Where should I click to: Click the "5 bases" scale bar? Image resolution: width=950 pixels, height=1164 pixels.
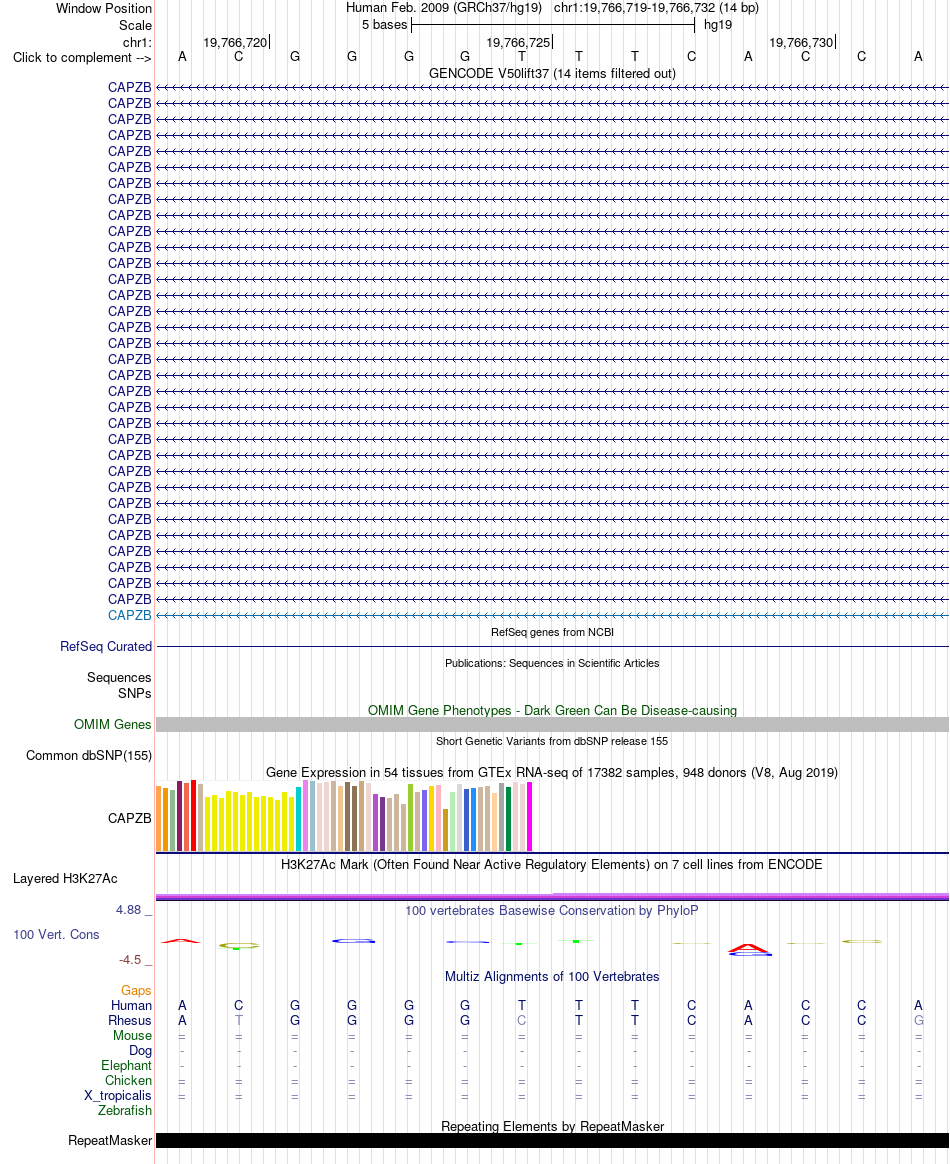coord(553,25)
